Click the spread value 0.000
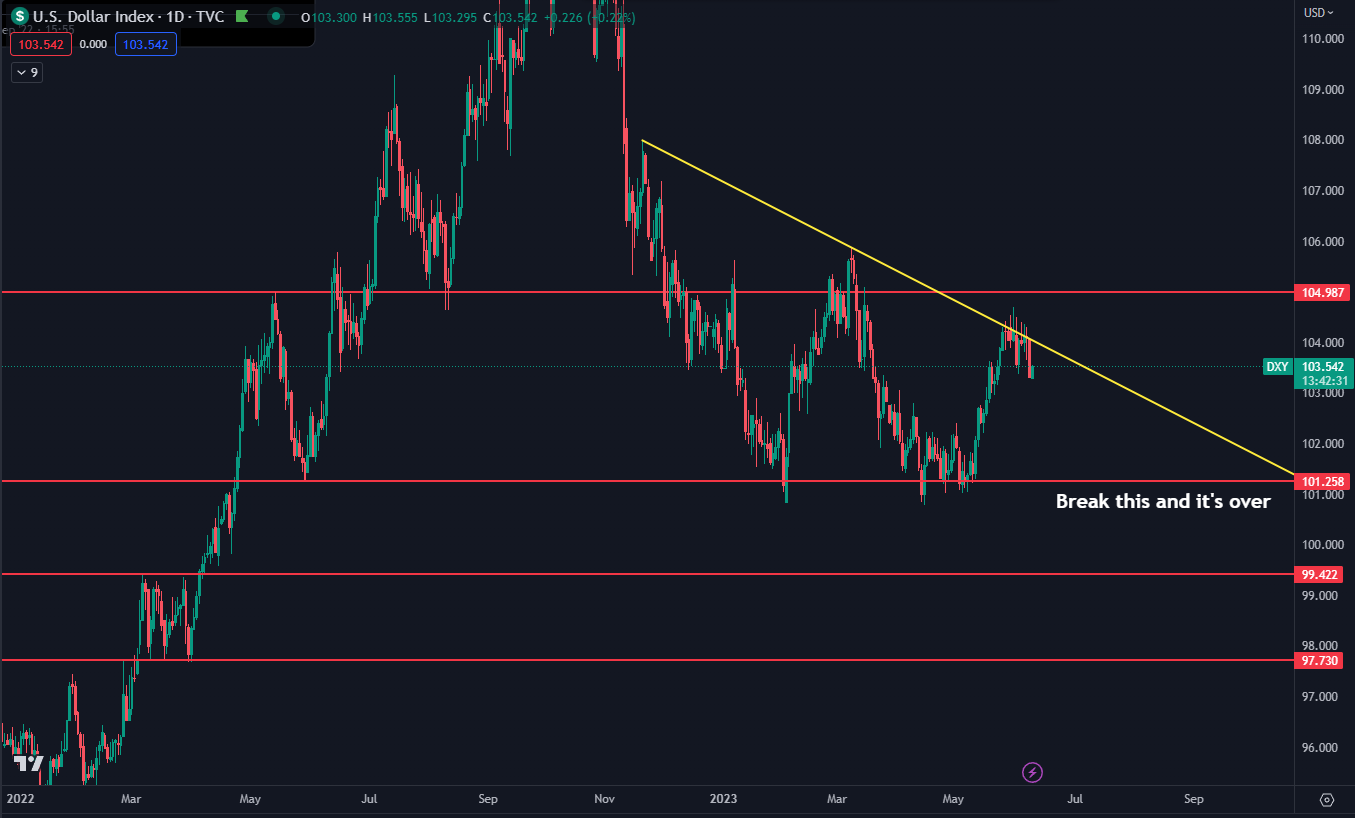Image resolution: width=1355 pixels, height=818 pixels. pyautogui.click(x=93, y=44)
